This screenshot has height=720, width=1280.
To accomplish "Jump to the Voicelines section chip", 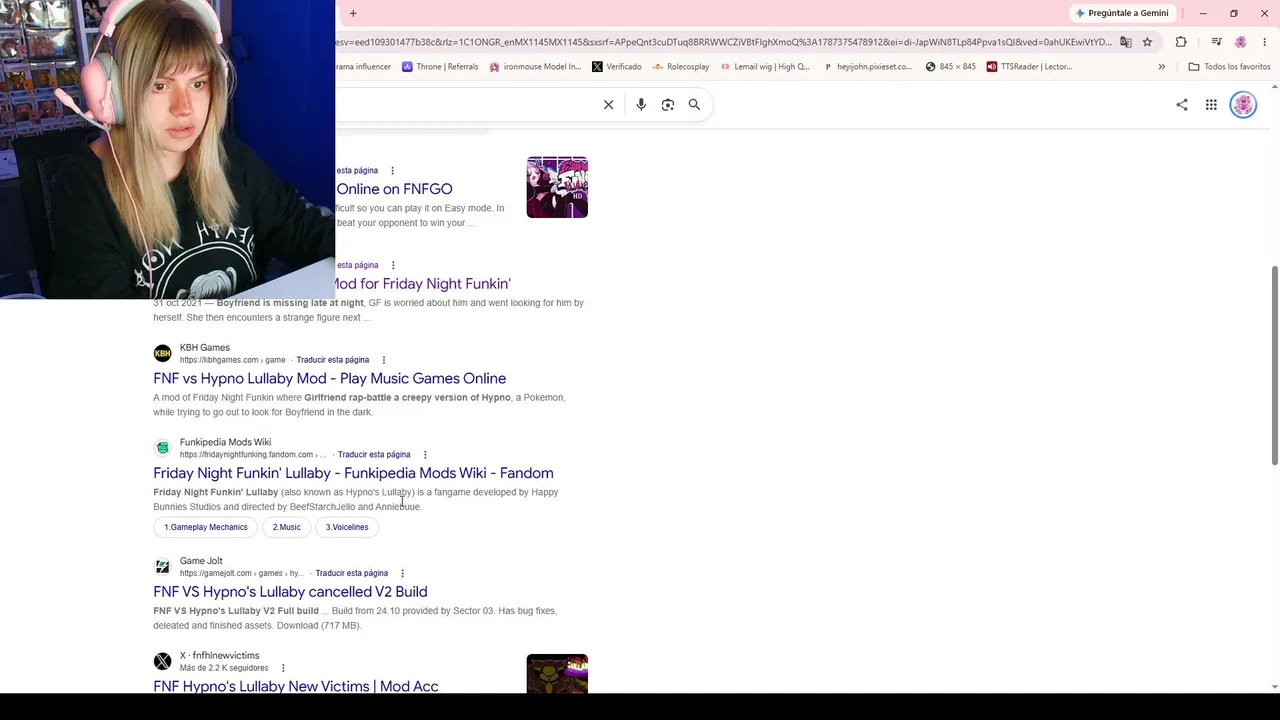I will (x=347, y=527).
